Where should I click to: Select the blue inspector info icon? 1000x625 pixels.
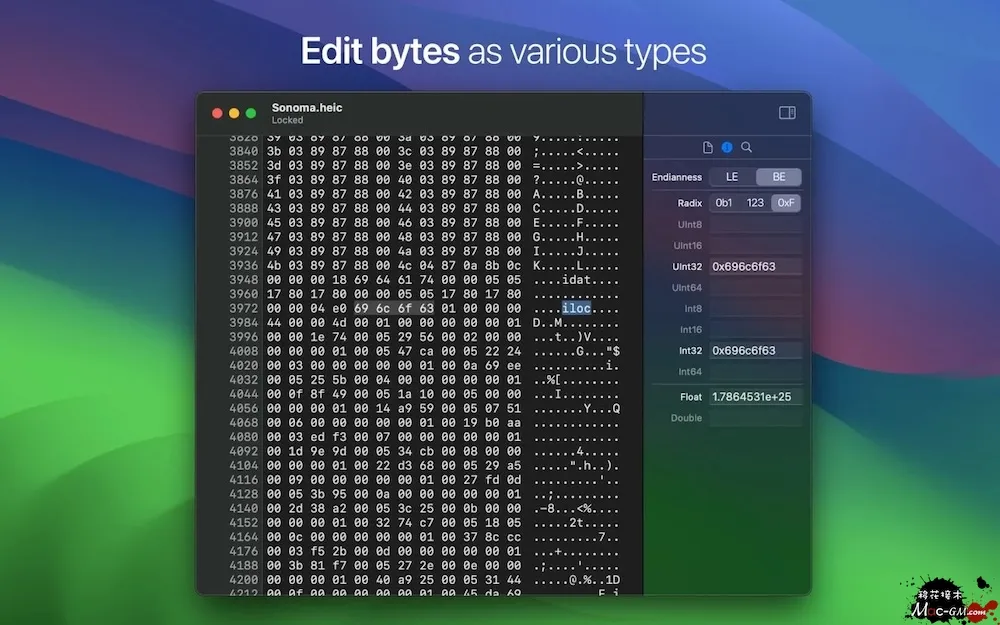click(x=727, y=147)
